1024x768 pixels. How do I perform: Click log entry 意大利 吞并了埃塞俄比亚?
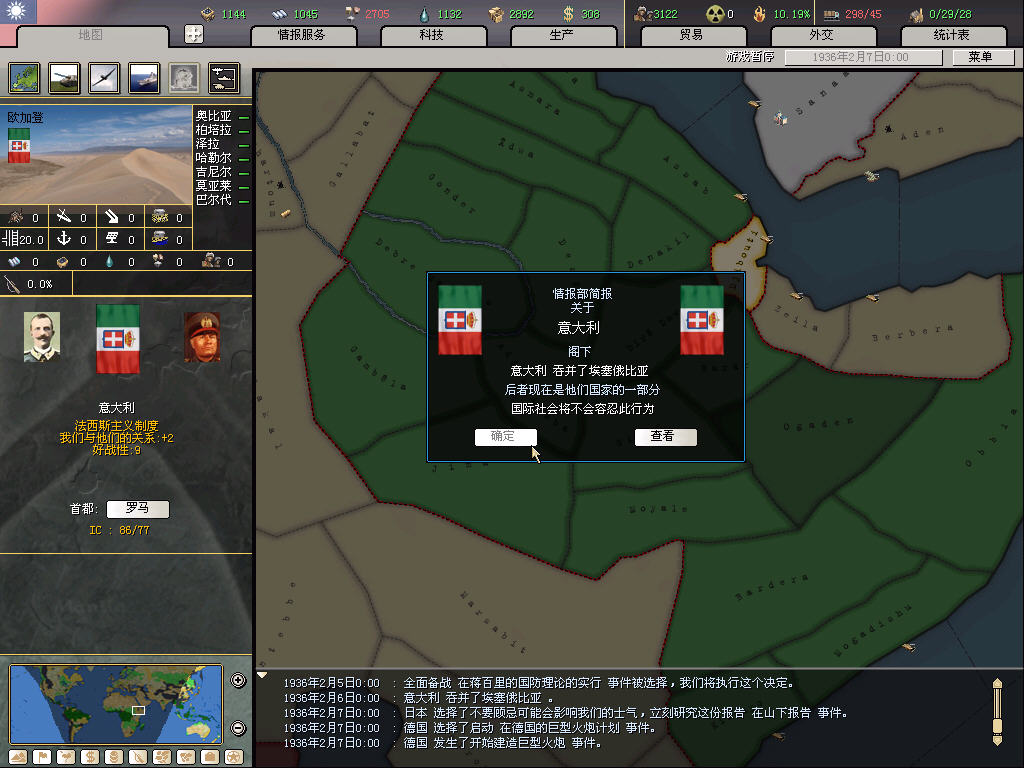[x=478, y=697]
